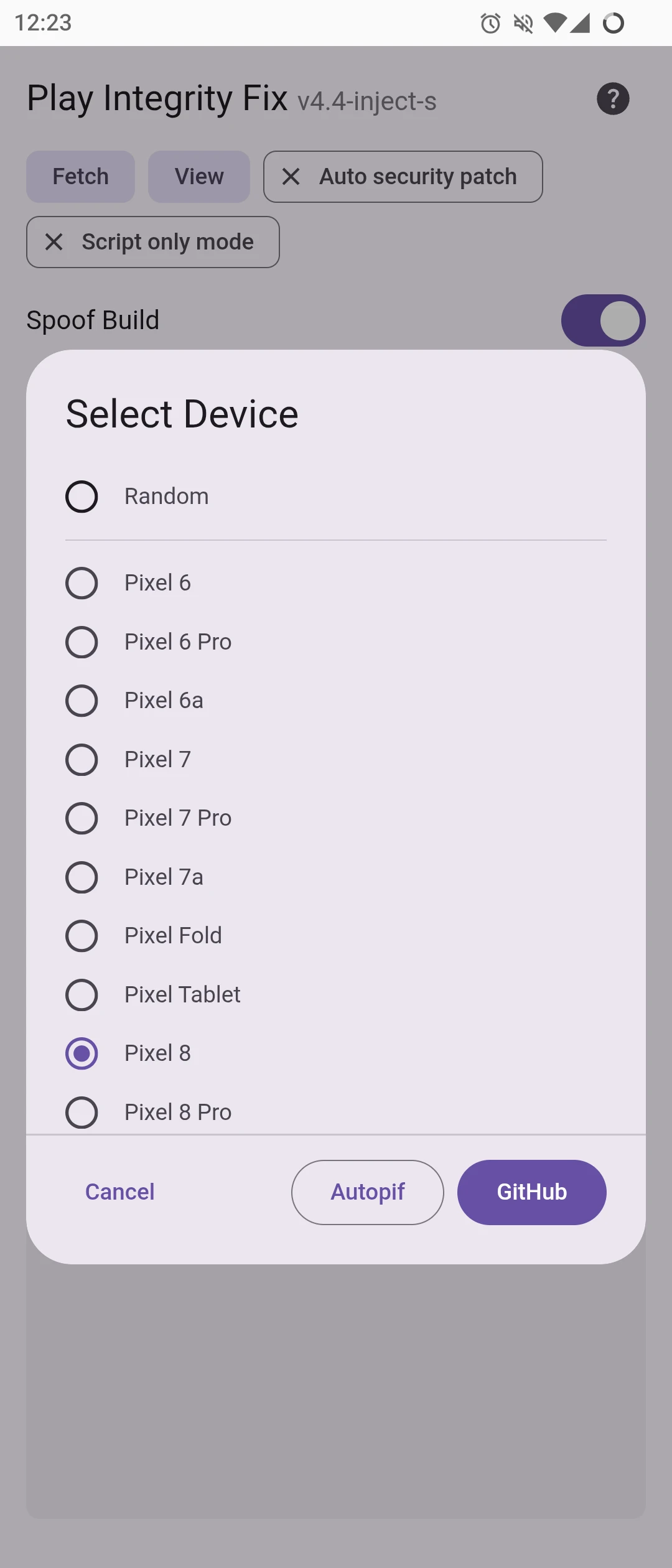Choose Pixel 6 Pro radio button
The width and height of the screenshot is (672, 1568).
[x=82, y=642]
